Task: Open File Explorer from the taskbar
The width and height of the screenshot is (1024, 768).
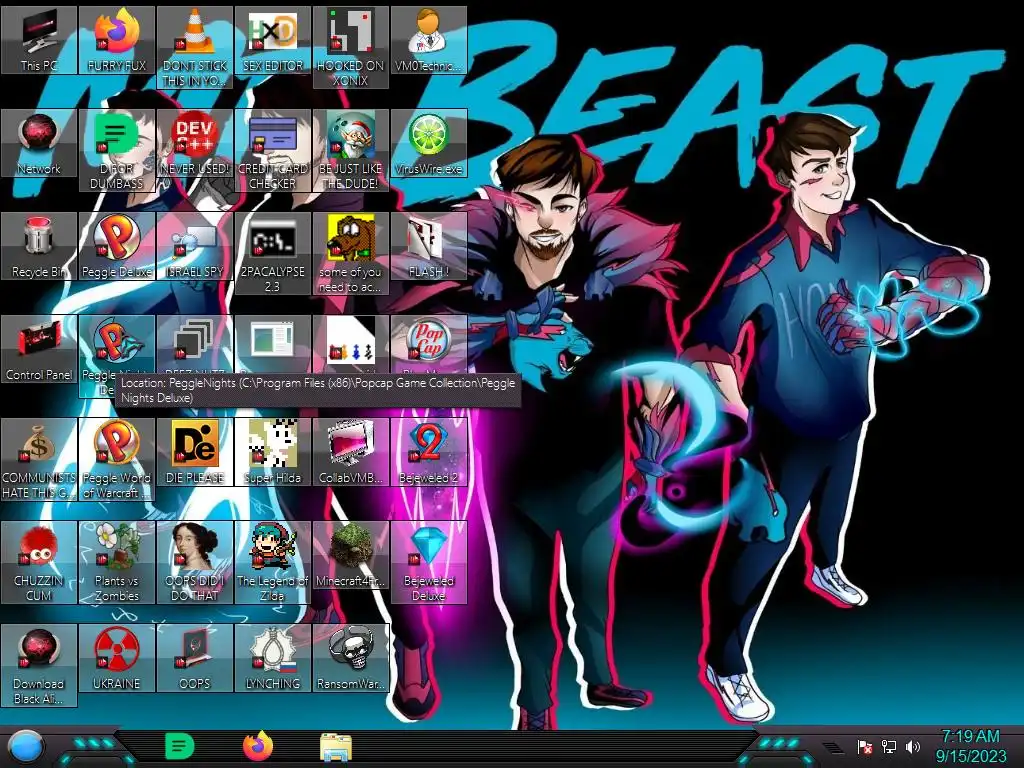Action: pyautogui.click(x=336, y=748)
